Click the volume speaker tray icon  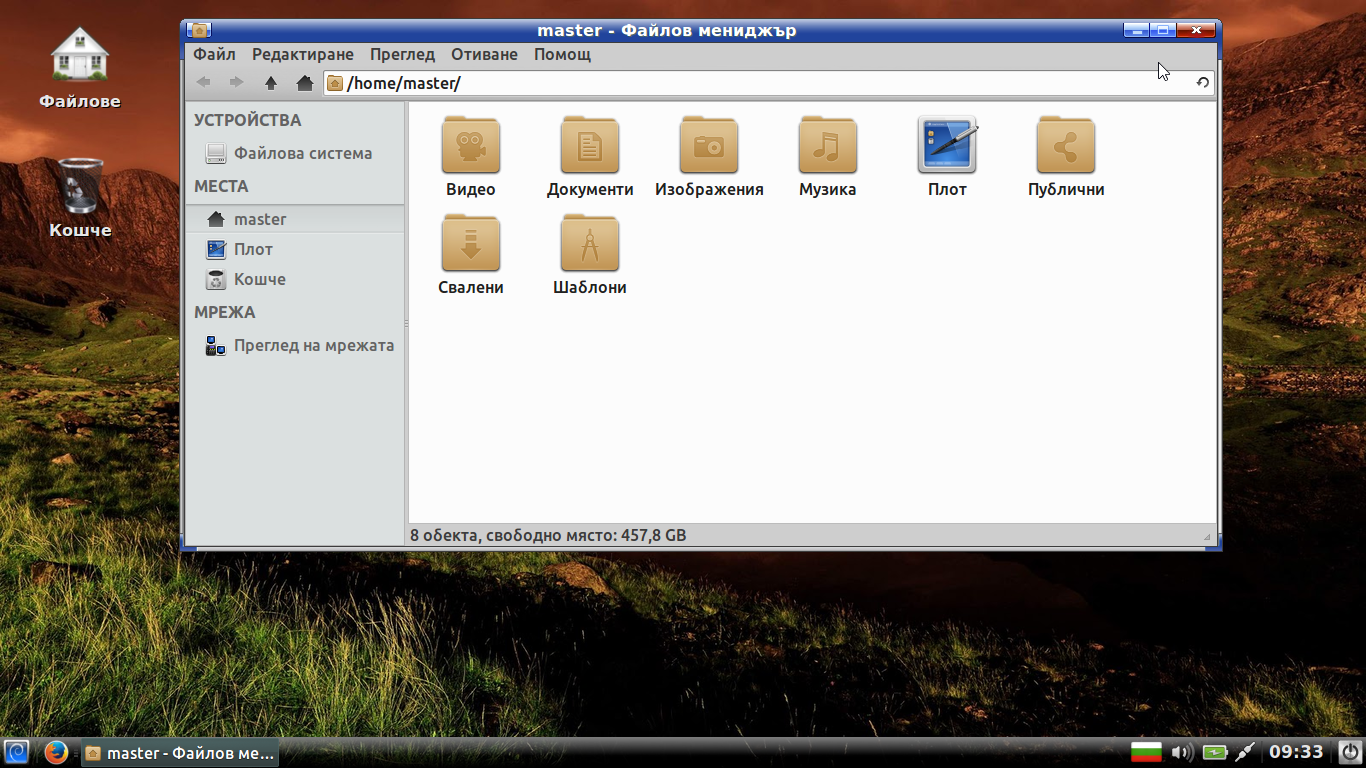(1182, 752)
